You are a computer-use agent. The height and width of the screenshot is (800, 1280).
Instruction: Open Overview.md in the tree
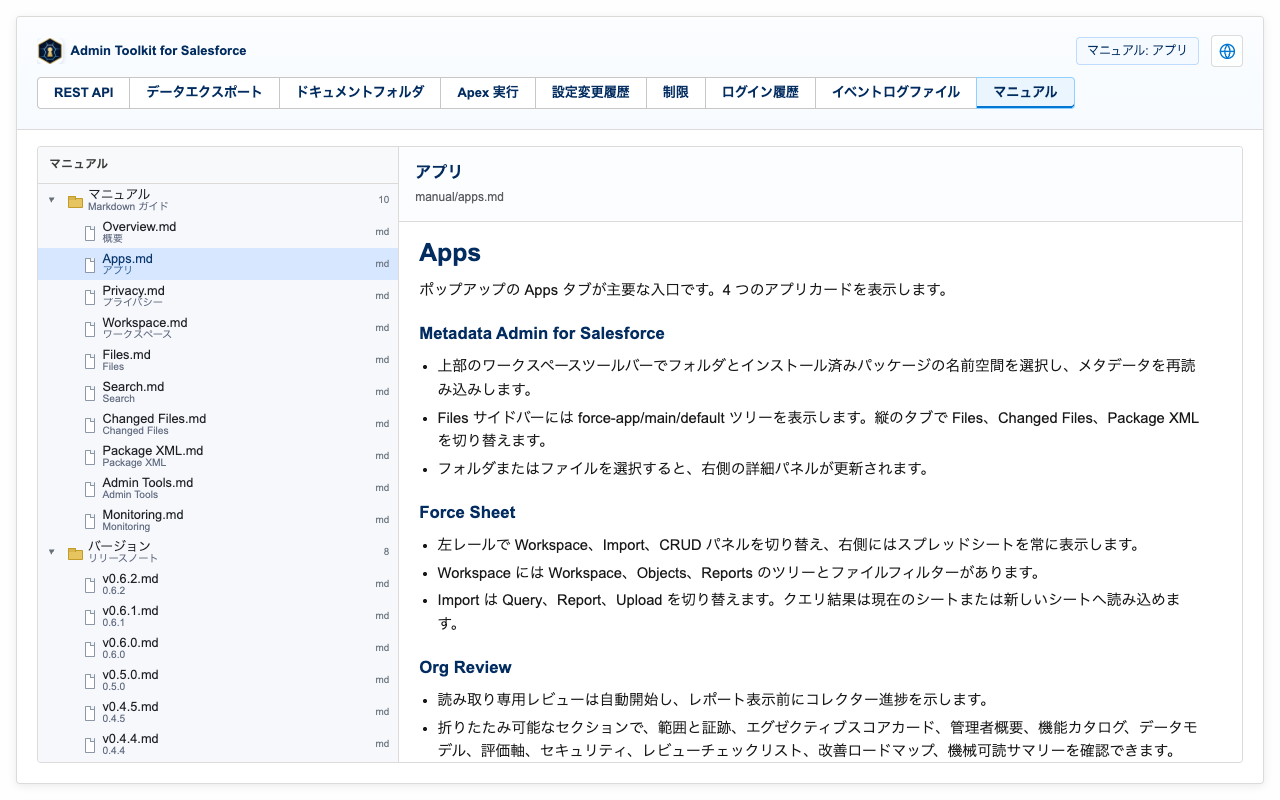pos(218,232)
